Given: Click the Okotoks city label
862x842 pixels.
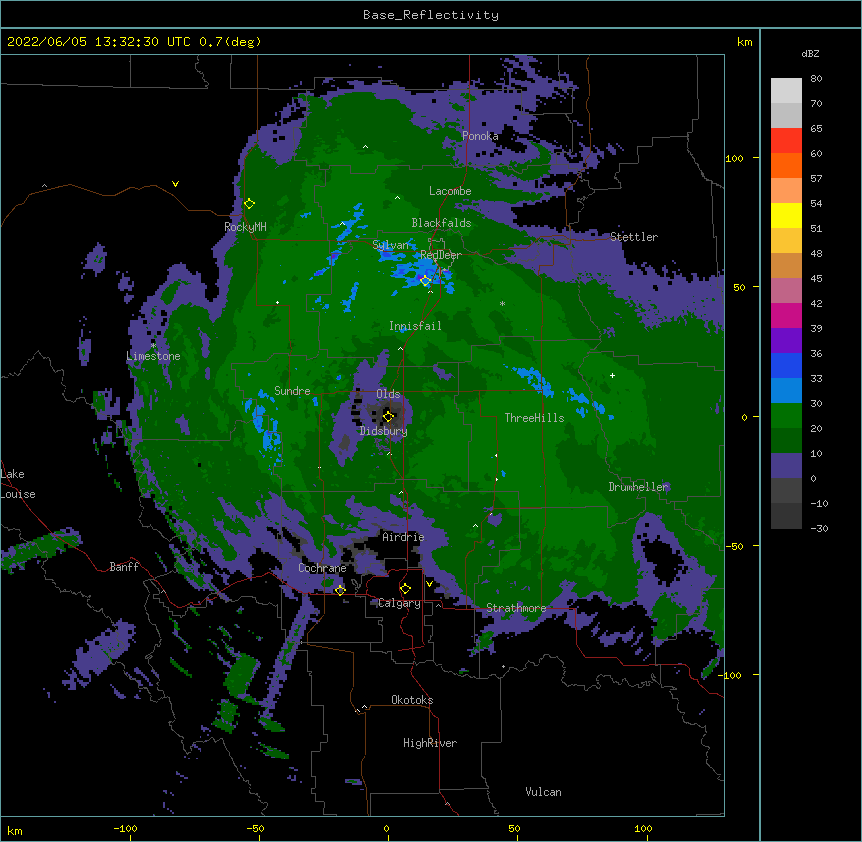Looking at the screenshot, I should pyautogui.click(x=412, y=700).
